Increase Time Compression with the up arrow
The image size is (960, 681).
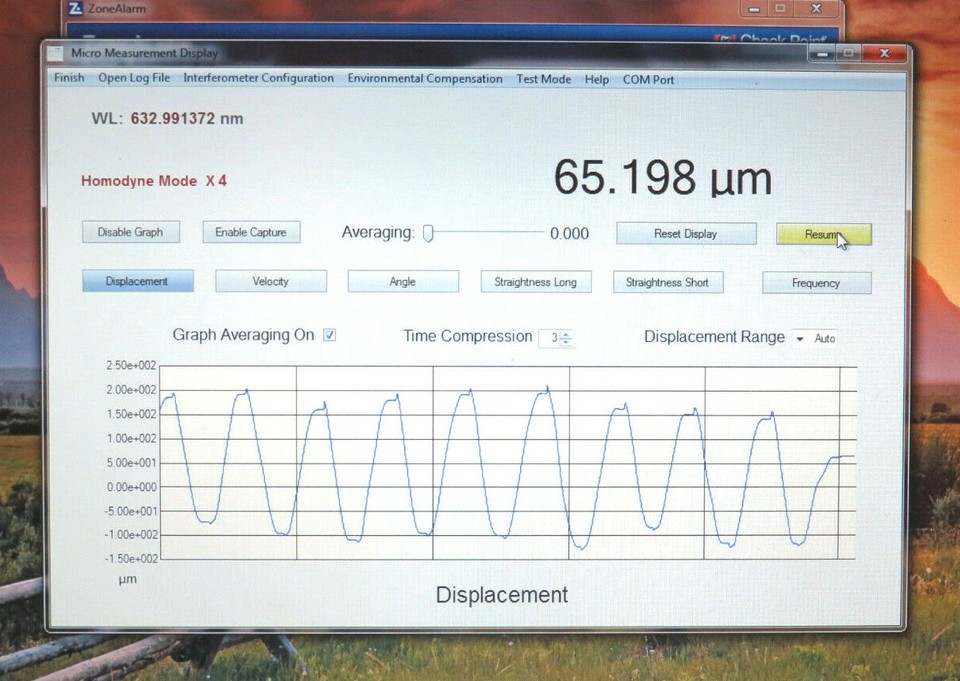[568, 334]
